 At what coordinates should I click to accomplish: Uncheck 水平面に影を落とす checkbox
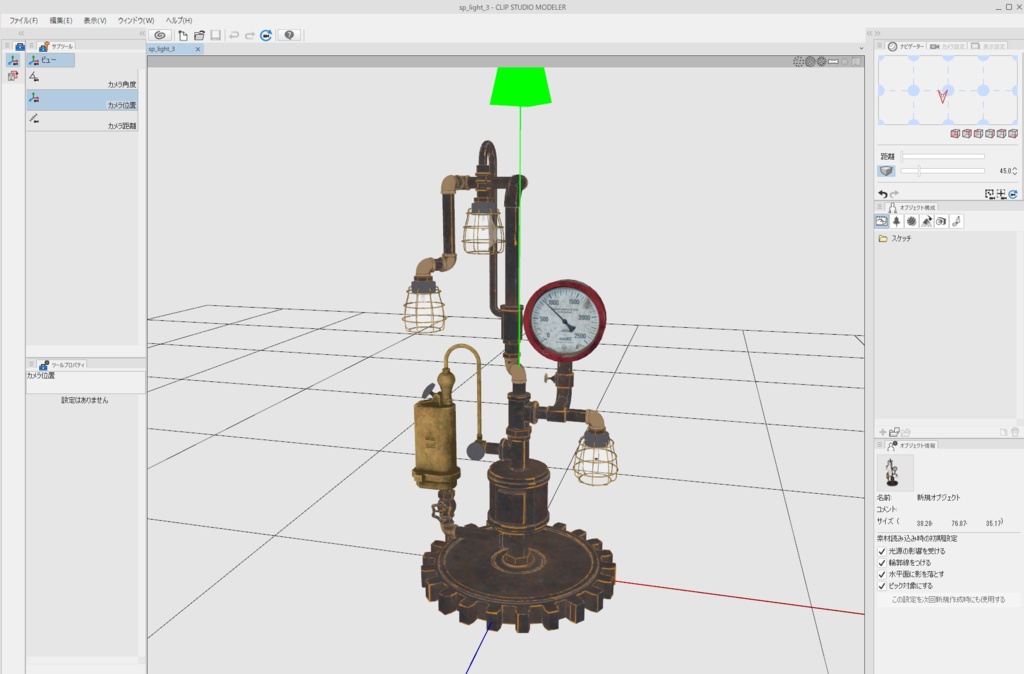point(883,574)
